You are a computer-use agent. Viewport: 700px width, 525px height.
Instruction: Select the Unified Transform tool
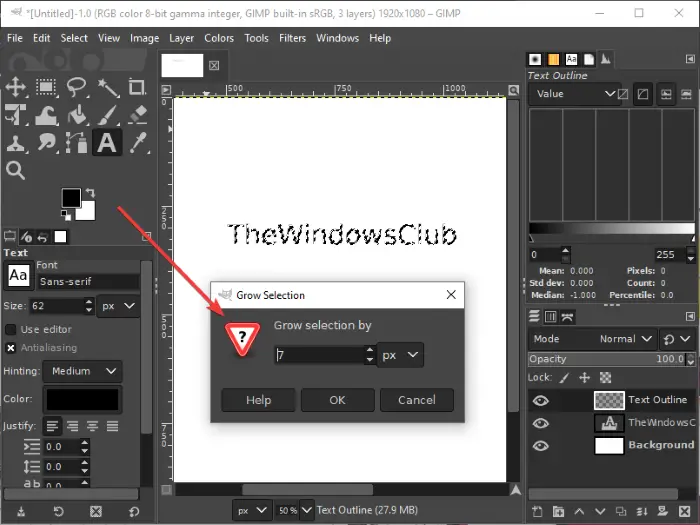16,115
